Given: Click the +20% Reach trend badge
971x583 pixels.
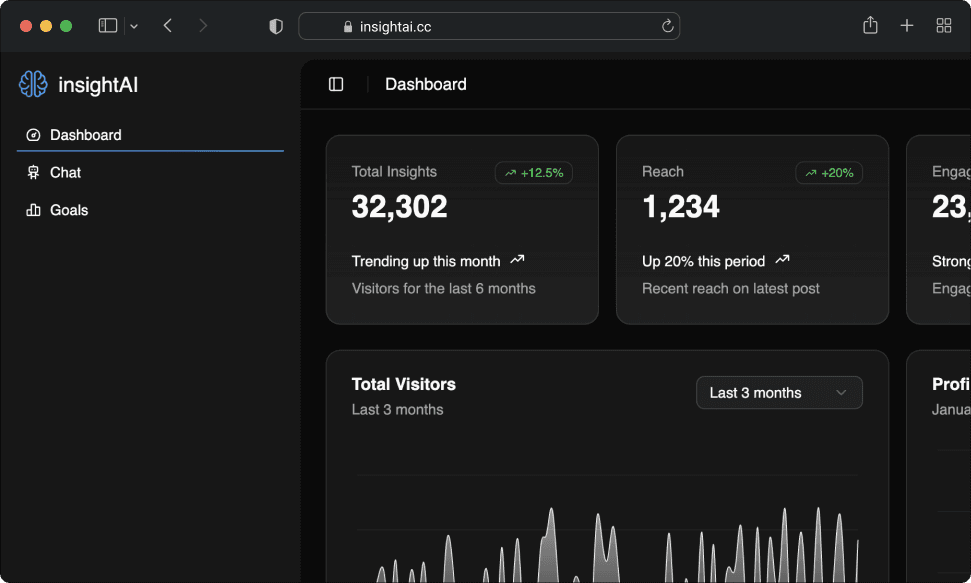Looking at the screenshot, I should 829,173.
